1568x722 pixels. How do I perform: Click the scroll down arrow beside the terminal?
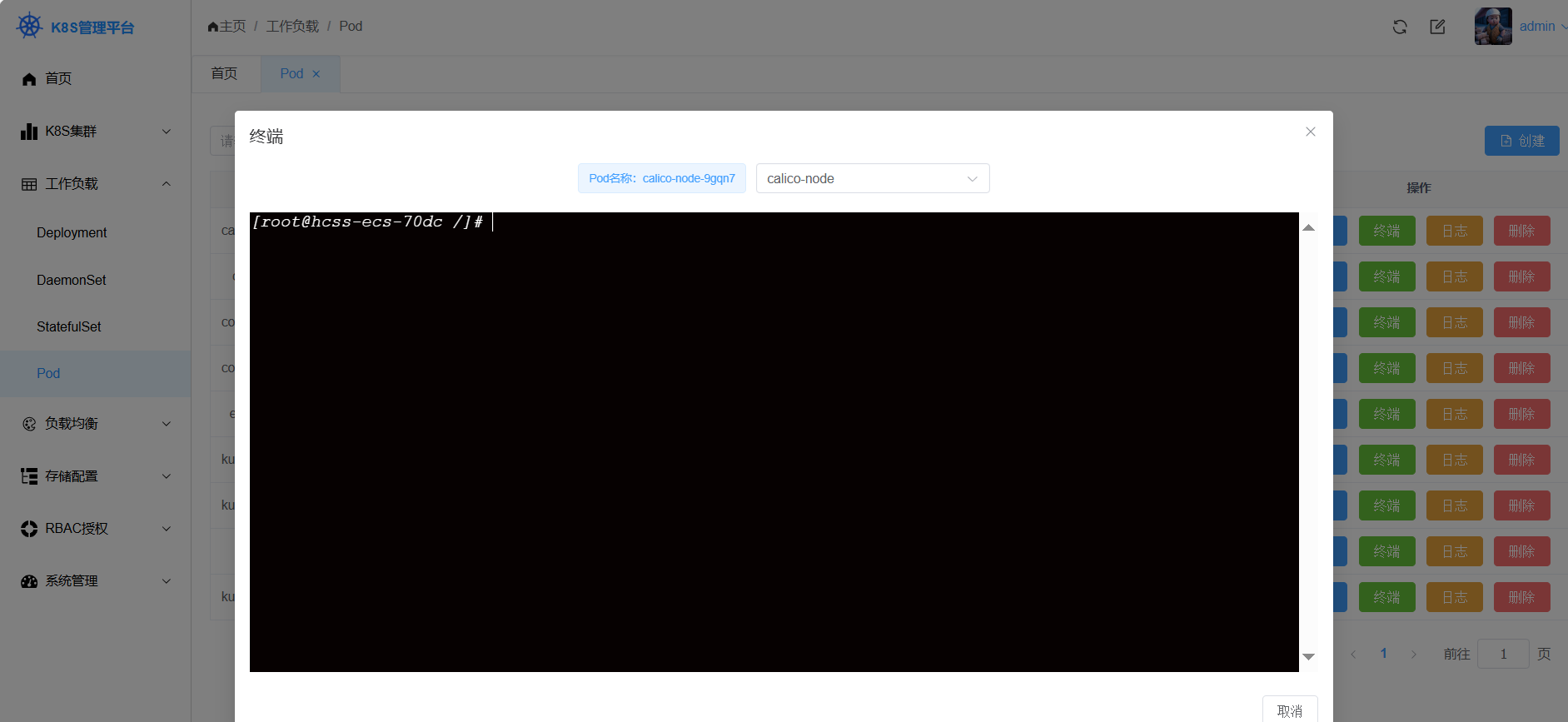[x=1308, y=657]
